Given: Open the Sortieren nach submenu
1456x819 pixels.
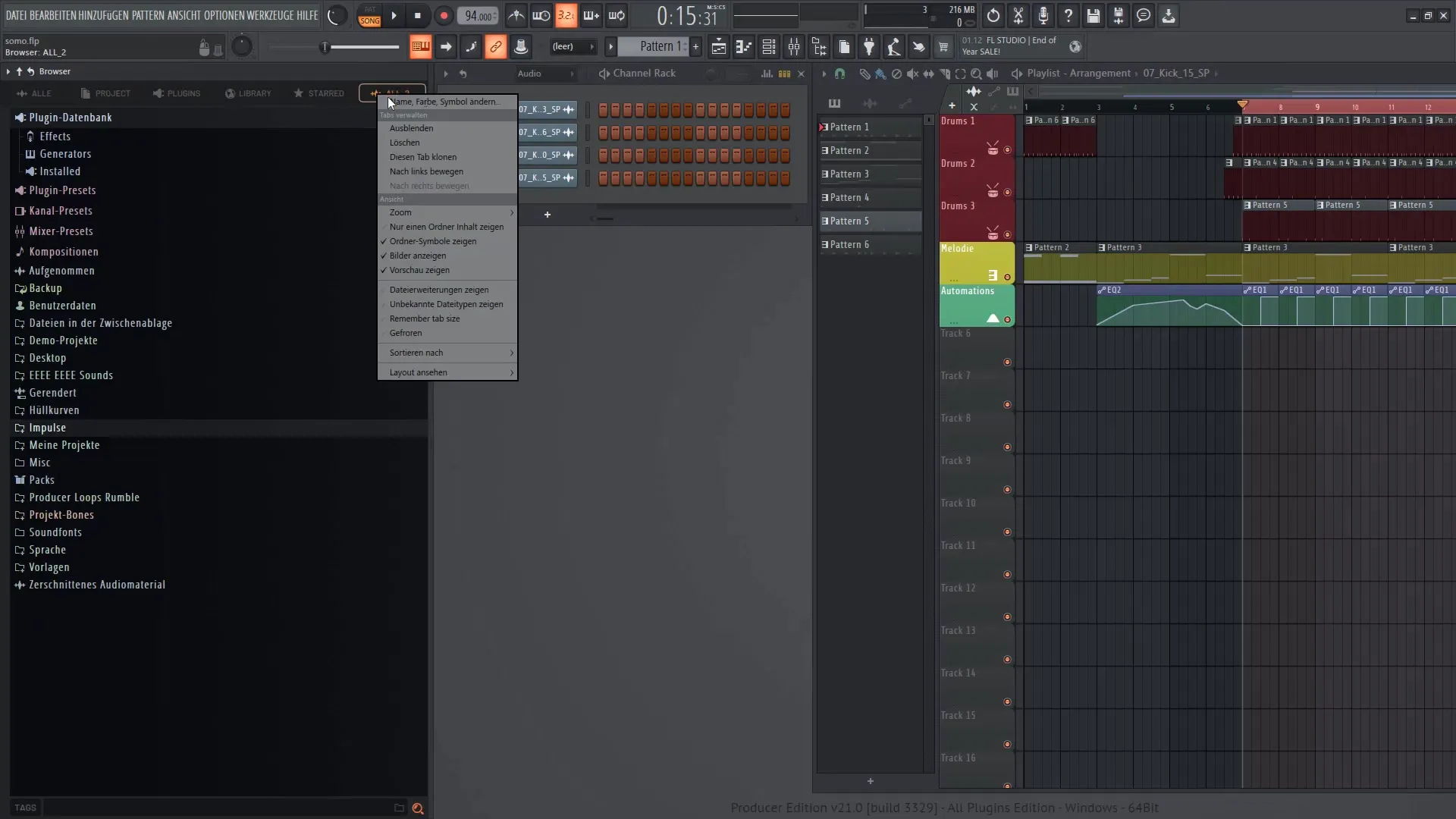Looking at the screenshot, I should [x=447, y=353].
